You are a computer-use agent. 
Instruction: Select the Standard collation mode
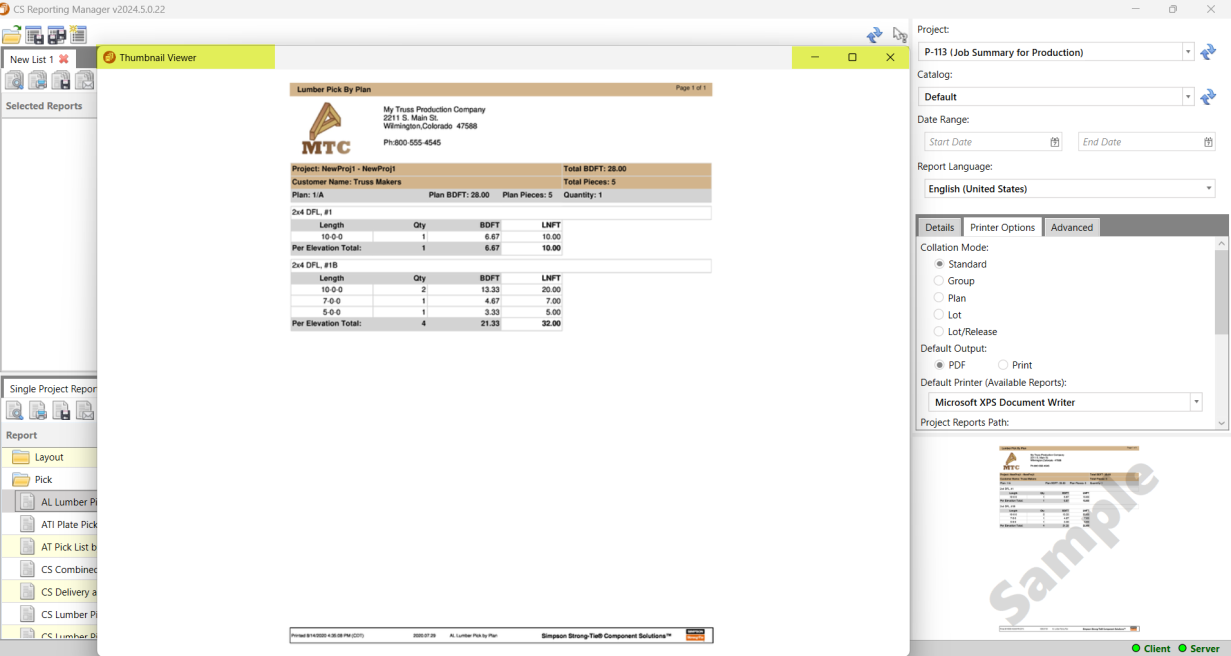[x=939, y=264]
